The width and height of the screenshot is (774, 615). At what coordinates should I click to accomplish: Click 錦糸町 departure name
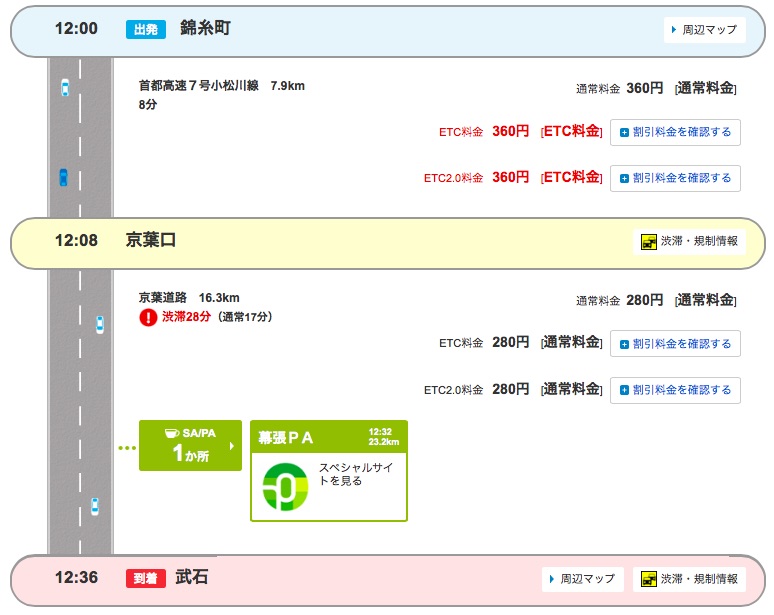click(205, 28)
